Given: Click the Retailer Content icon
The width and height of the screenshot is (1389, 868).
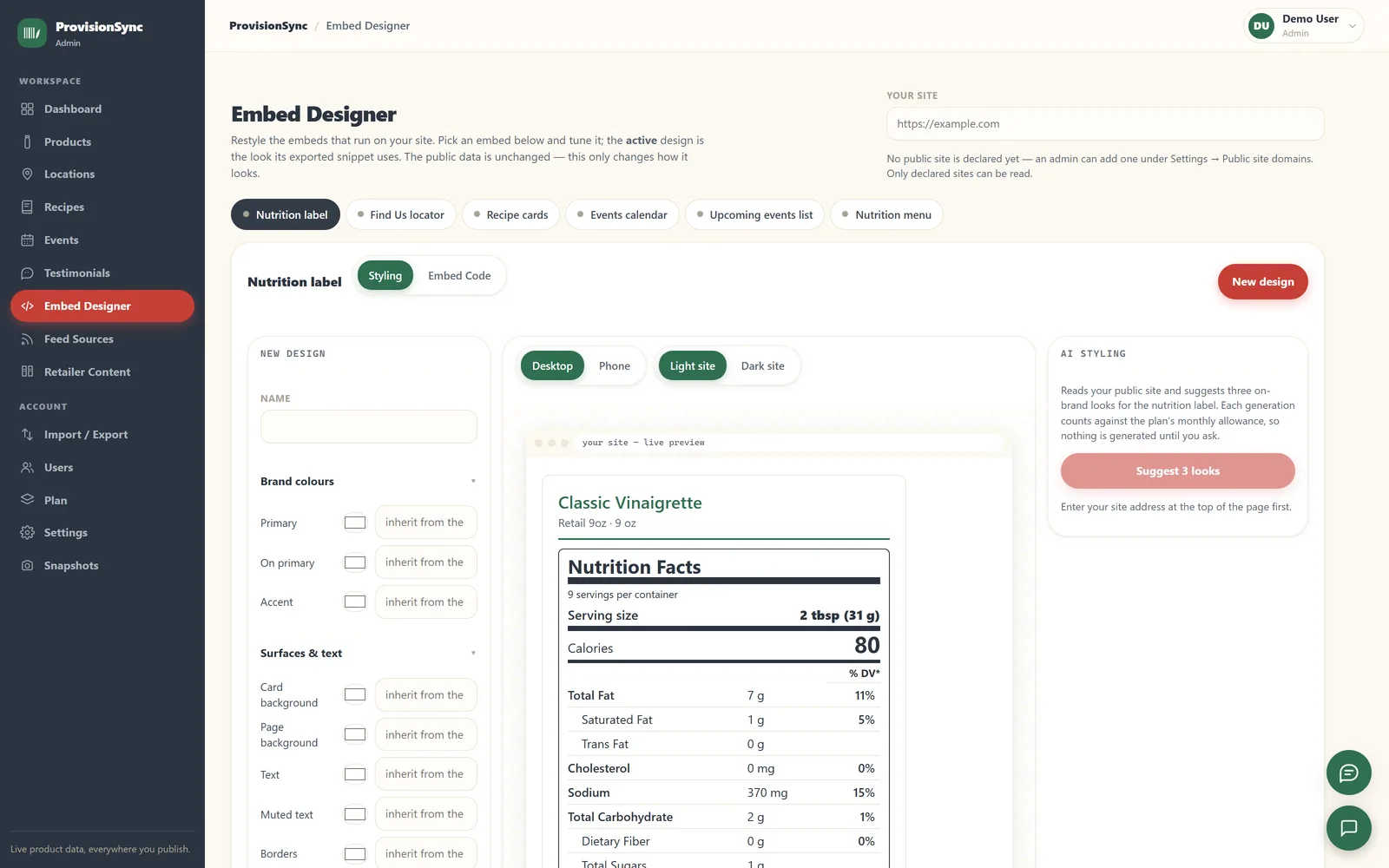Looking at the screenshot, I should click(x=27, y=372).
